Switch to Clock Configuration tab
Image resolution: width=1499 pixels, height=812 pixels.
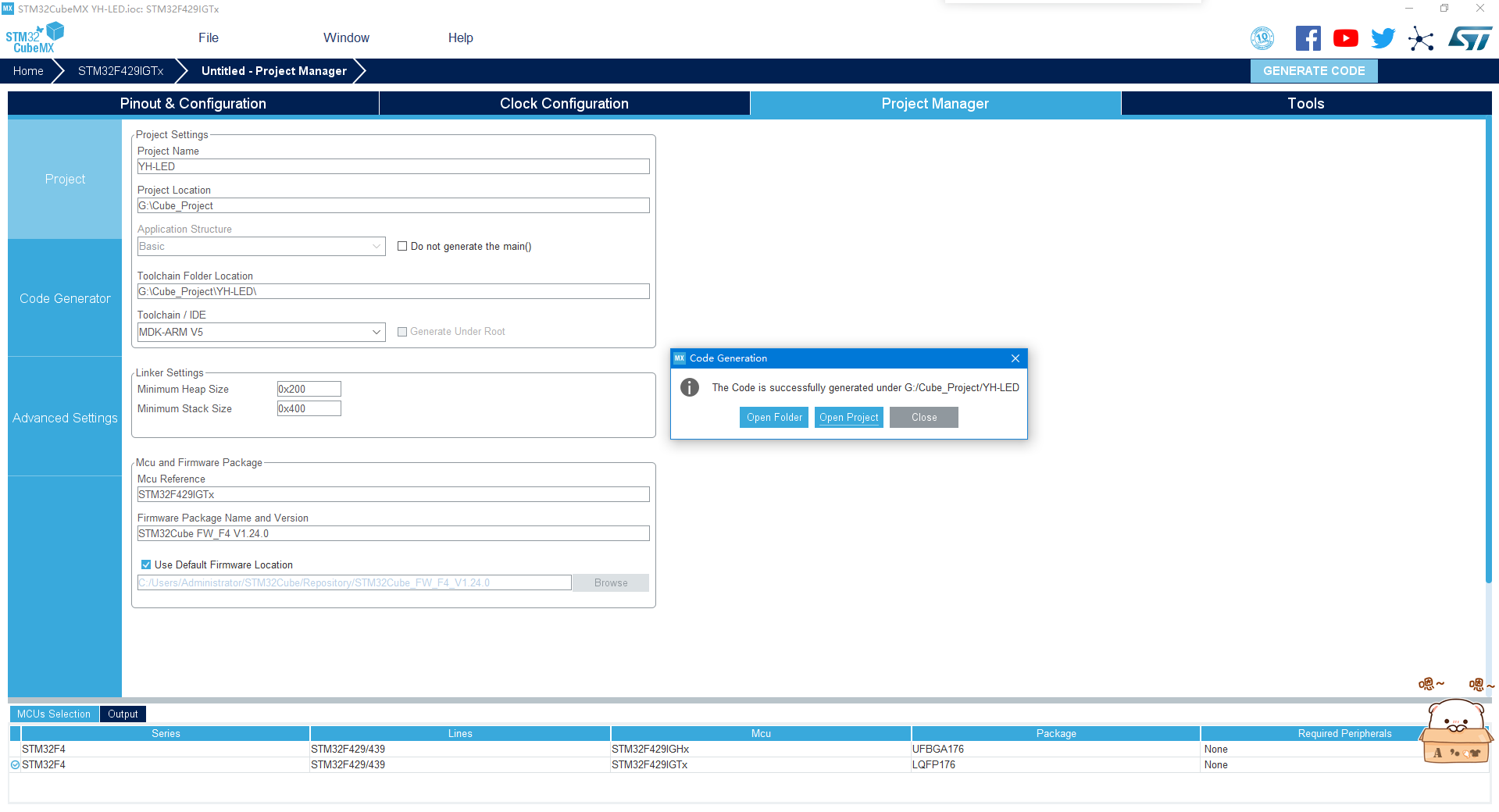coord(564,104)
